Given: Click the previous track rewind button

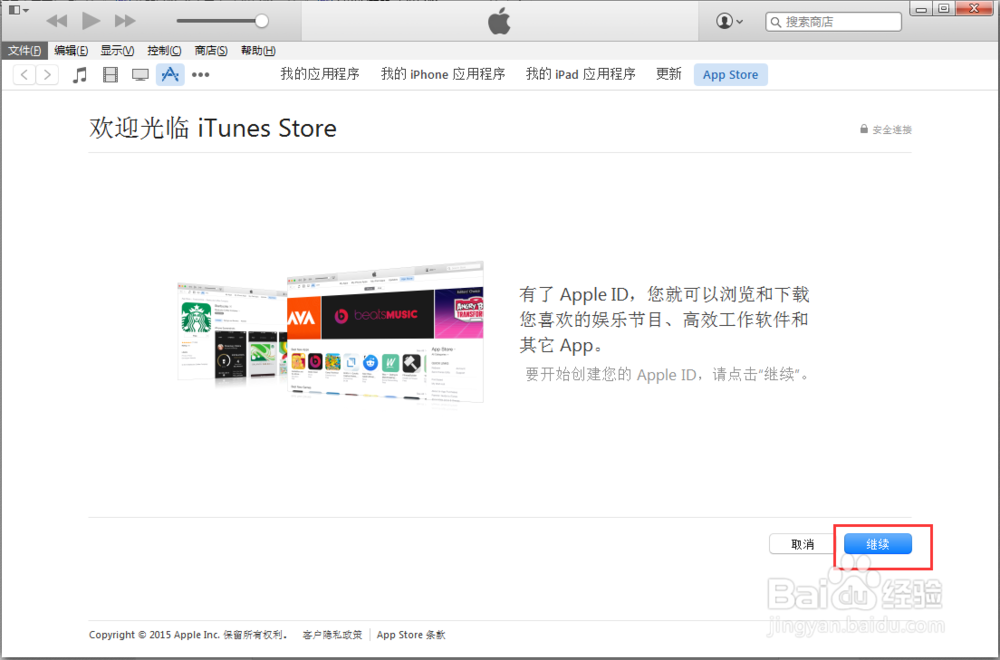Looking at the screenshot, I should [57, 21].
